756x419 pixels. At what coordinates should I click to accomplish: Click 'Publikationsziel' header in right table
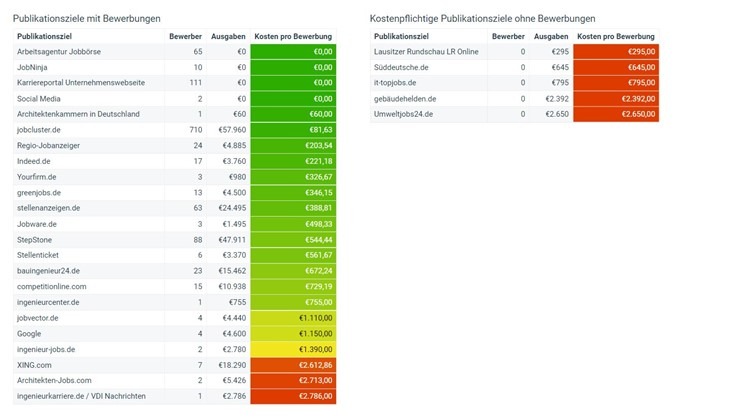click(x=401, y=36)
